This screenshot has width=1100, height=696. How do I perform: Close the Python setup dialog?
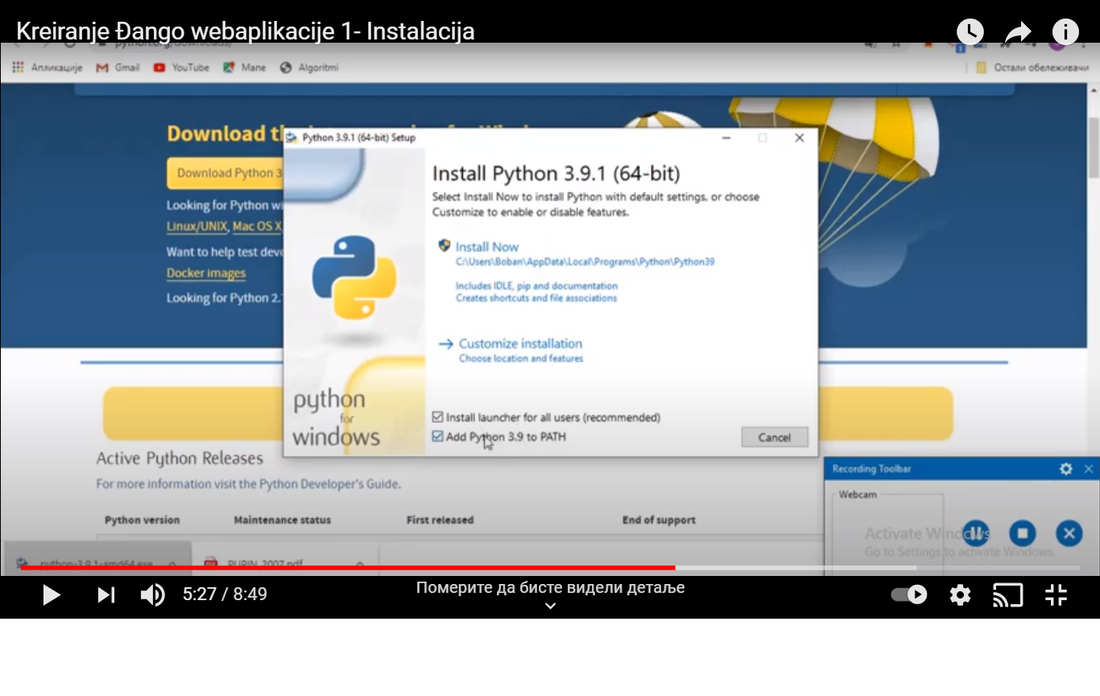[x=799, y=138]
